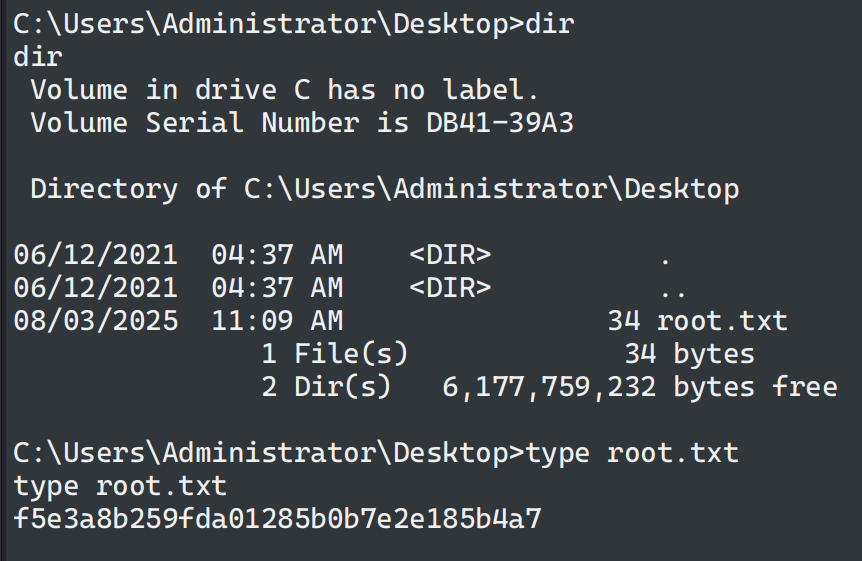Click 'type root.txt' command in the prompt
The height and width of the screenshot is (561, 862).
[x=632, y=453]
